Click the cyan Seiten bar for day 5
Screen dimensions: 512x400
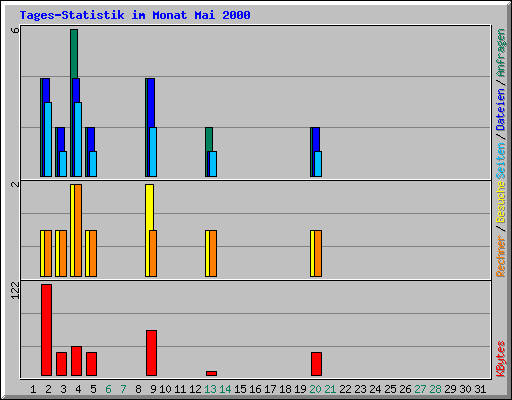coord(93,164)
